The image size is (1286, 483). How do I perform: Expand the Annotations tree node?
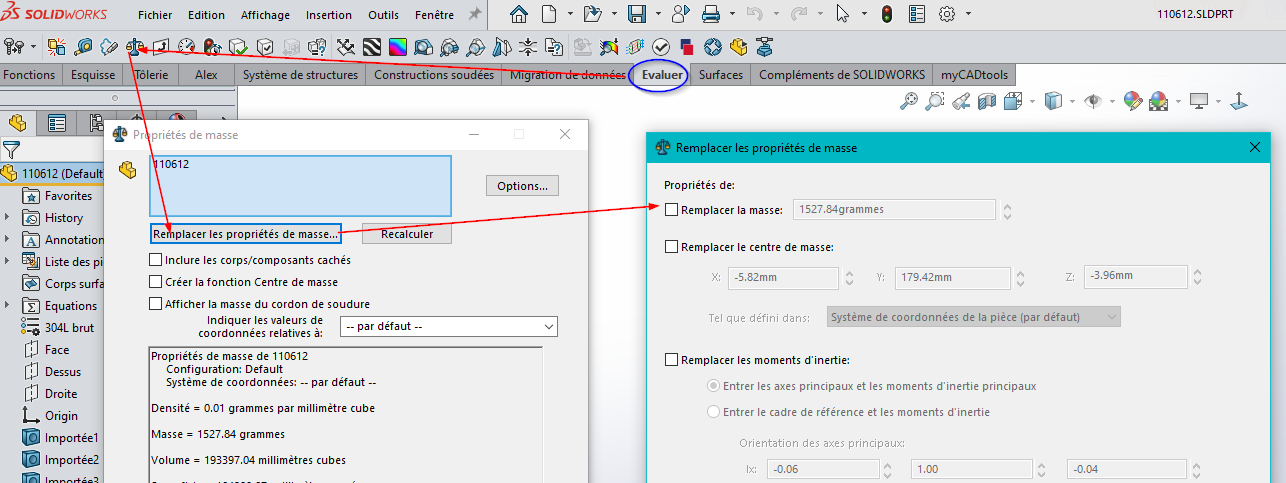(8, 240)
